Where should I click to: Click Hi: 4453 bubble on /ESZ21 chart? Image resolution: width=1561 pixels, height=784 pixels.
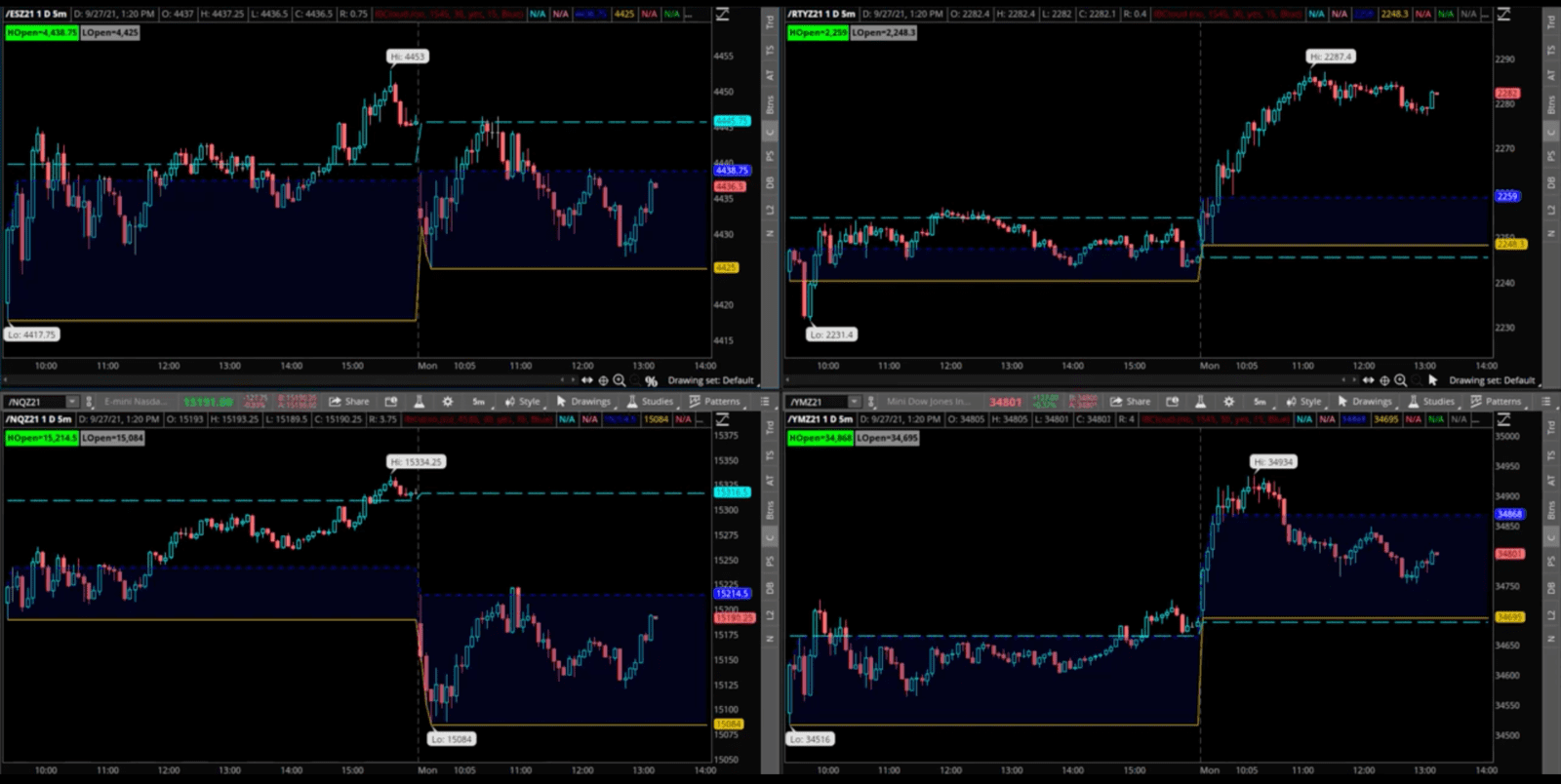408,57
